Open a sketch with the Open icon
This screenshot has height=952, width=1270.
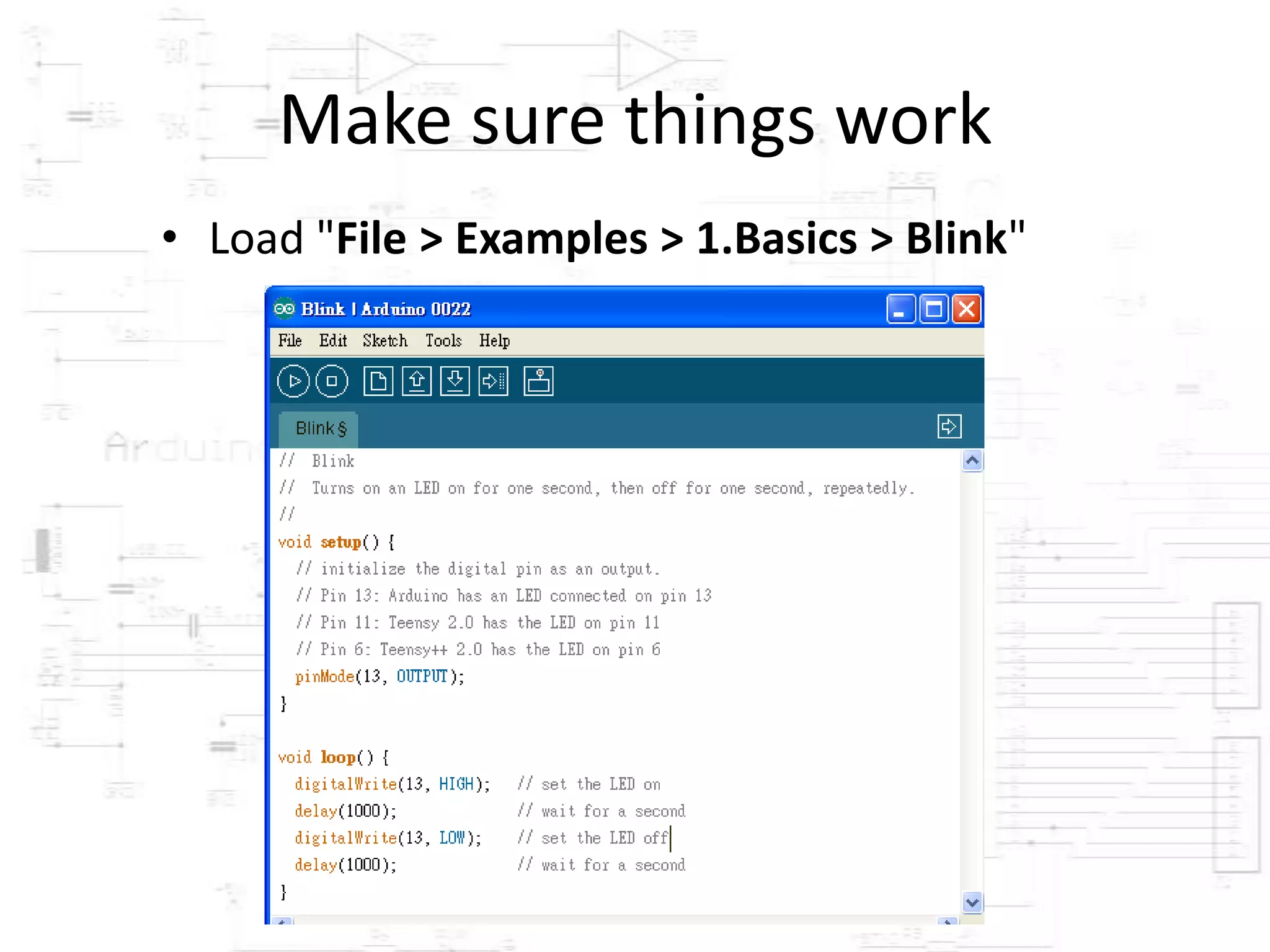click(x=417, y=381)
